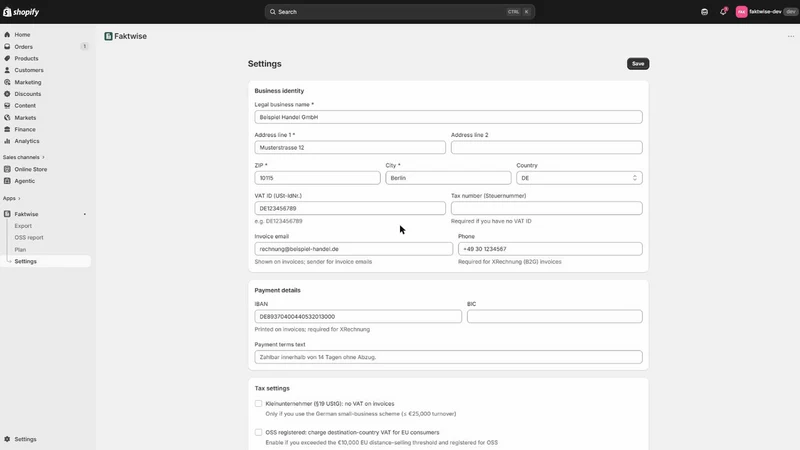Open the three-dot more menu
Screen dimensions: 800x450
click(x=791, y=36)
